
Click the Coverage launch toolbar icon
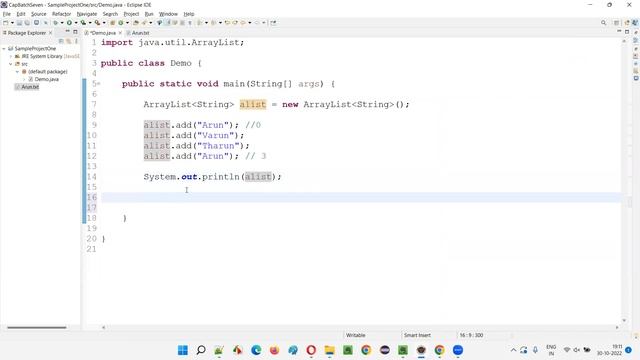(x=83, y=23)
